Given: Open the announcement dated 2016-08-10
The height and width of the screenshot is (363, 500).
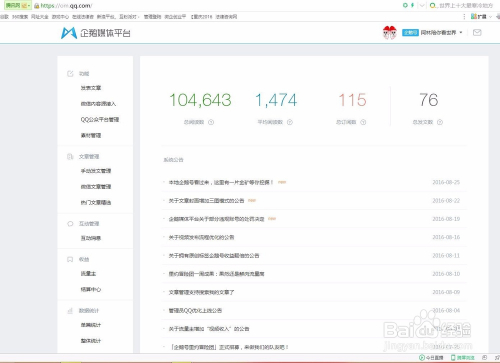Looking at the screenshot, I should pos(216,274).
